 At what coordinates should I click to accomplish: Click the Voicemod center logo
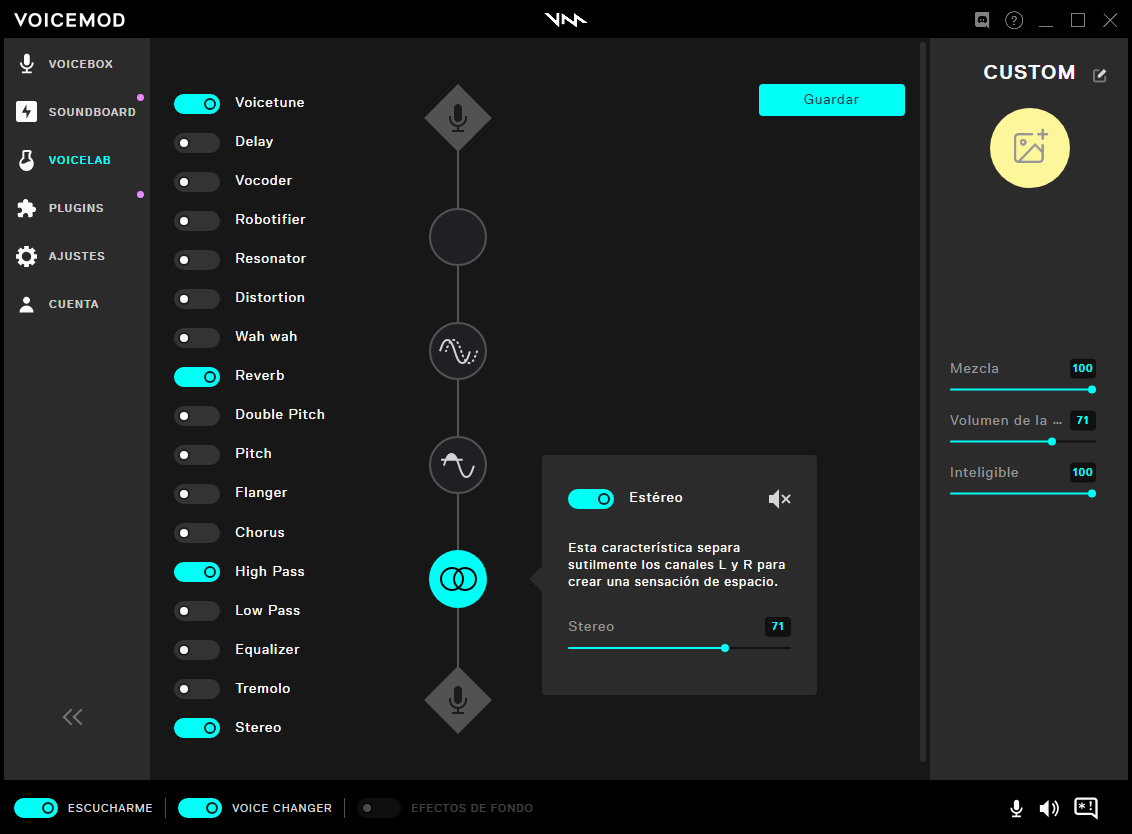tap(566, 19)
